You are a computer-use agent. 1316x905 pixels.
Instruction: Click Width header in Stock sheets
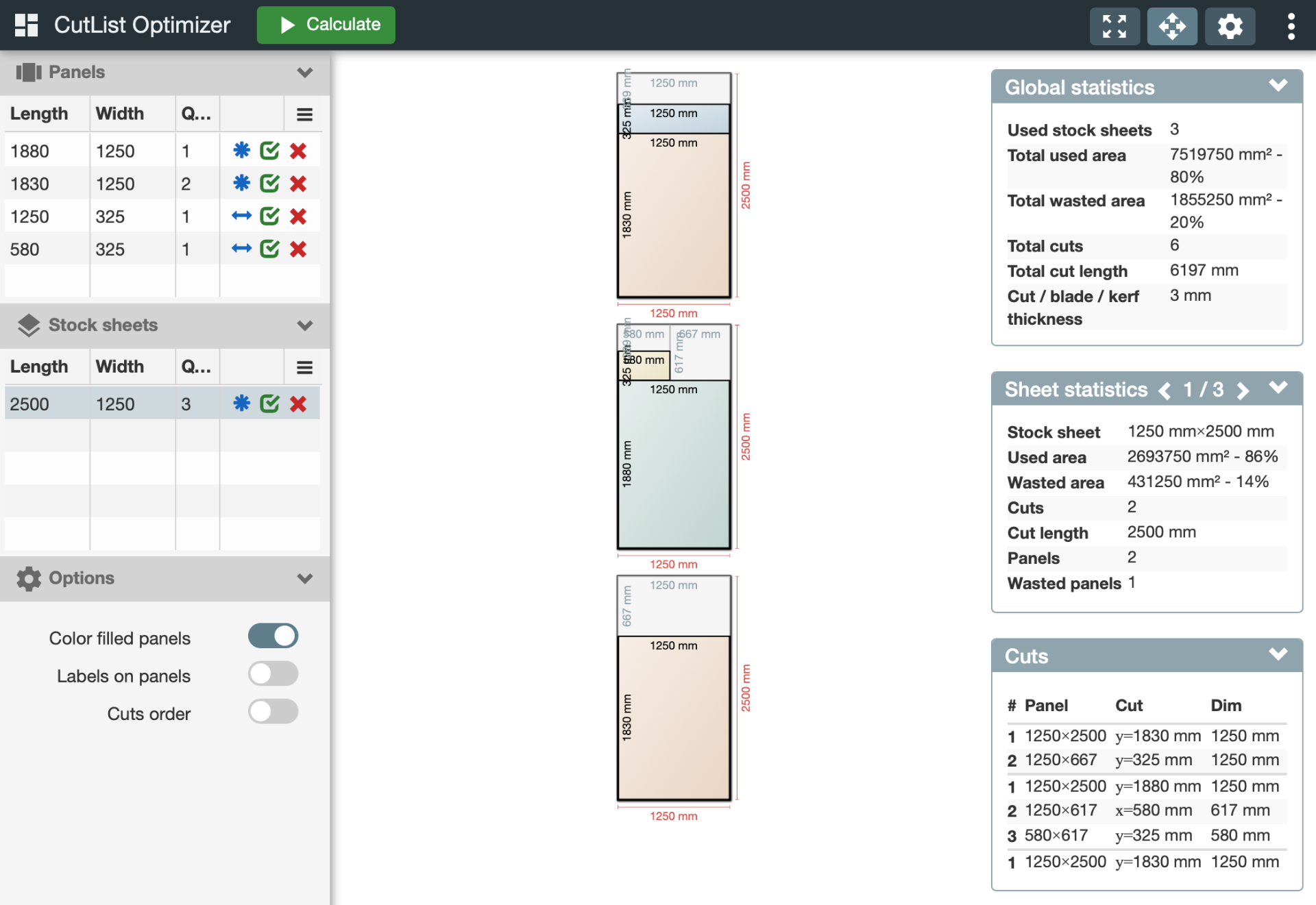click(x=120, y=367)
